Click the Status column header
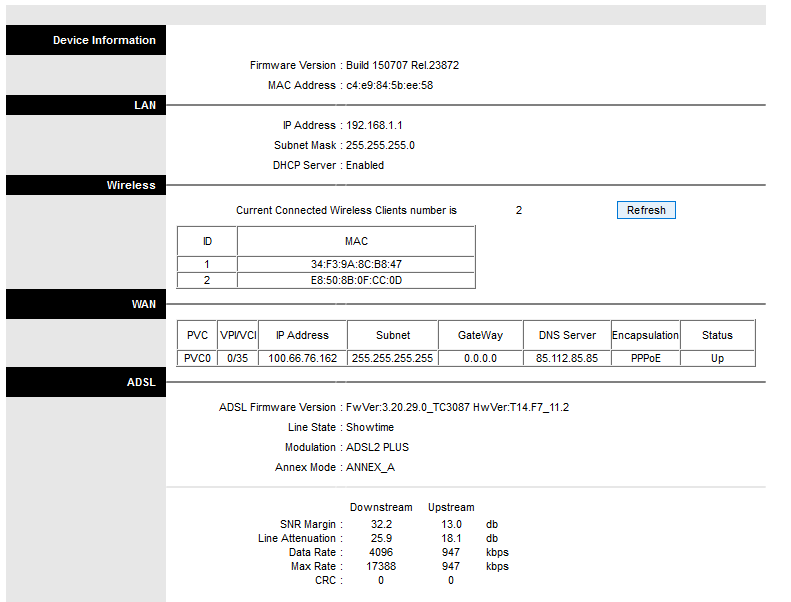The height and width of the screenshot is (602, 791). tap(717, 335)
